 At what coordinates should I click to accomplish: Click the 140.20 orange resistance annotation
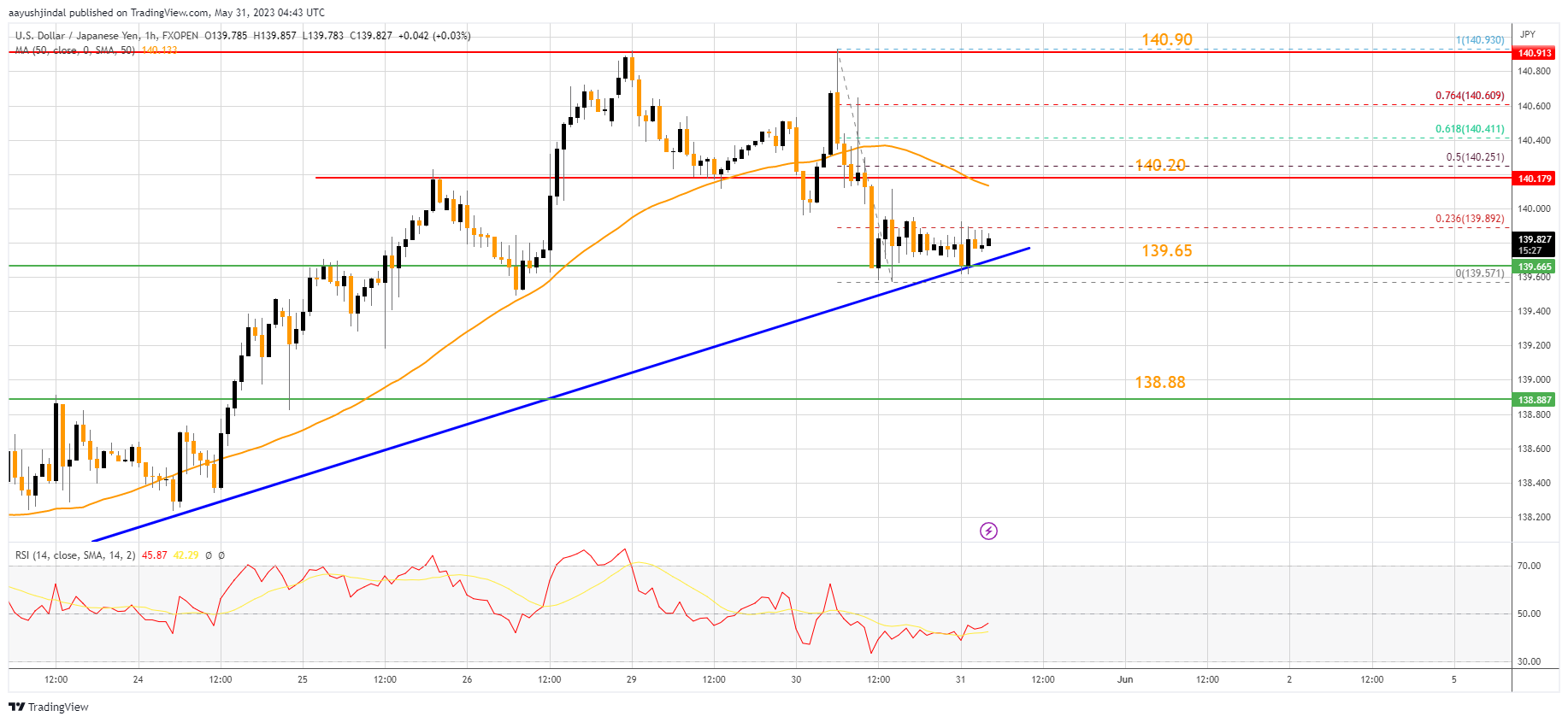coord(1160,165)
